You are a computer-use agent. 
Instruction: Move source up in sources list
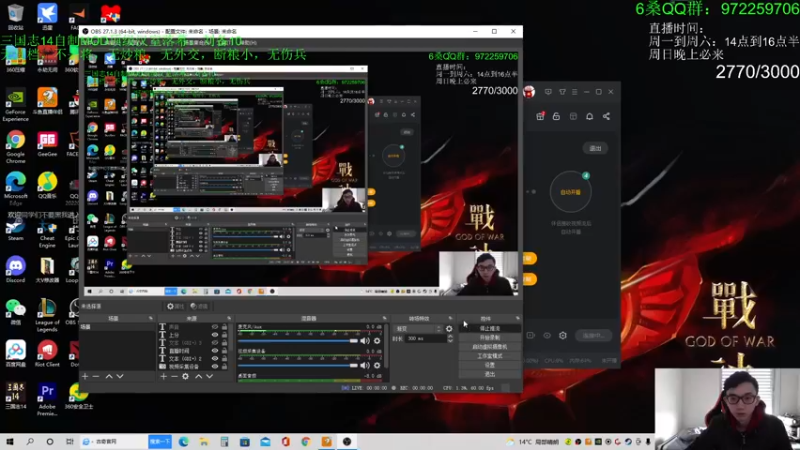pyautogui.click(x=198, y=376)
